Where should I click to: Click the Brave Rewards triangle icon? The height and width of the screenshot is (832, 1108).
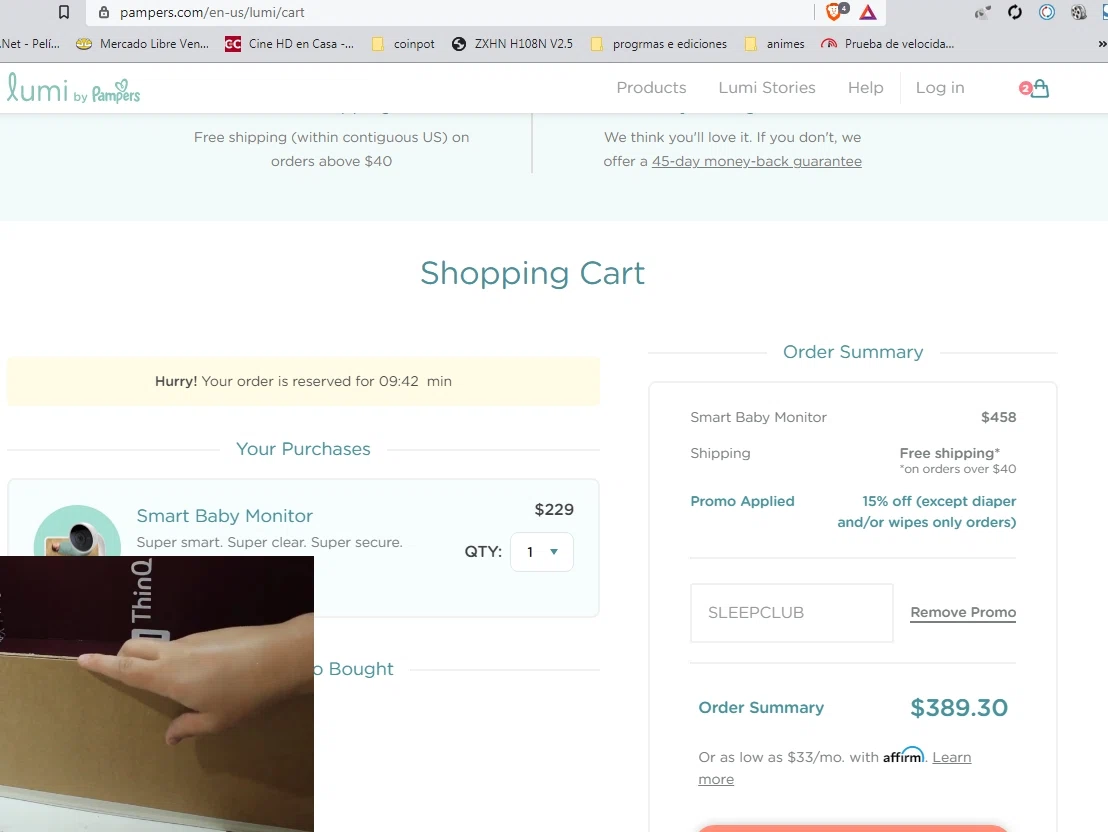tap(868, 12)
